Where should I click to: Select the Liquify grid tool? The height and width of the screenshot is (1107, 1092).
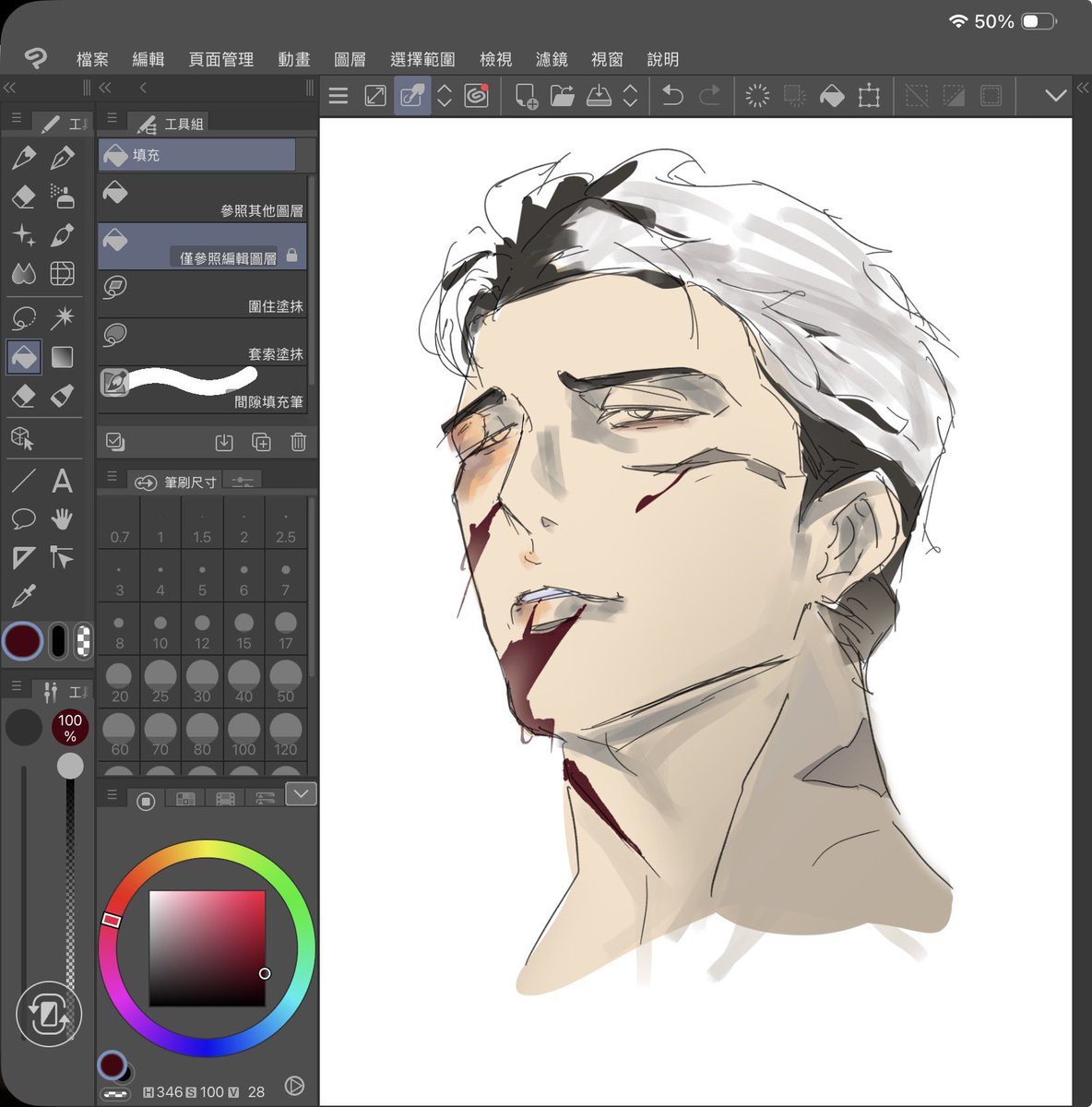pyautogui.click(x=62, y=274)
